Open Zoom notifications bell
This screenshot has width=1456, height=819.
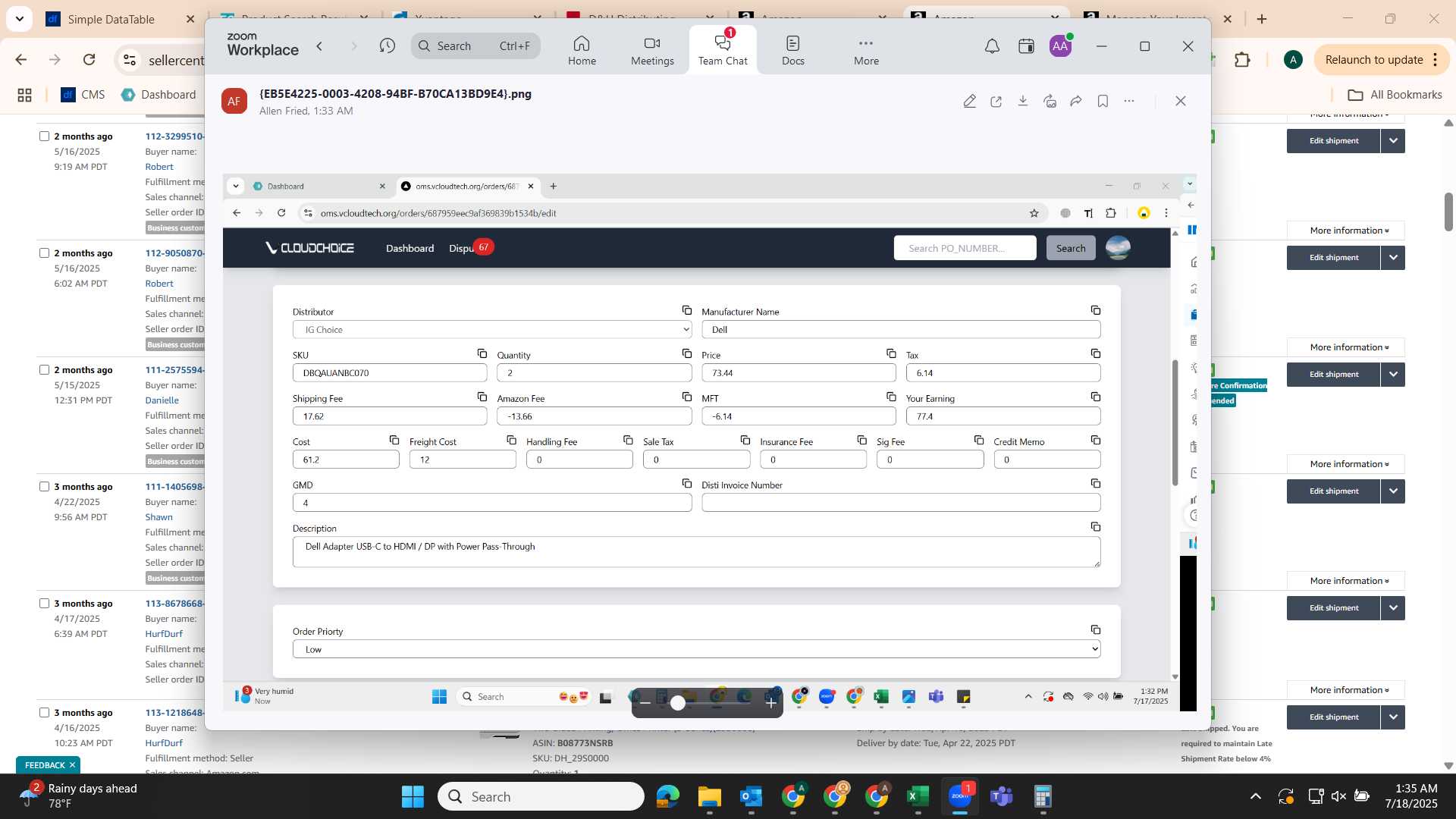click(x=992, y=46)
